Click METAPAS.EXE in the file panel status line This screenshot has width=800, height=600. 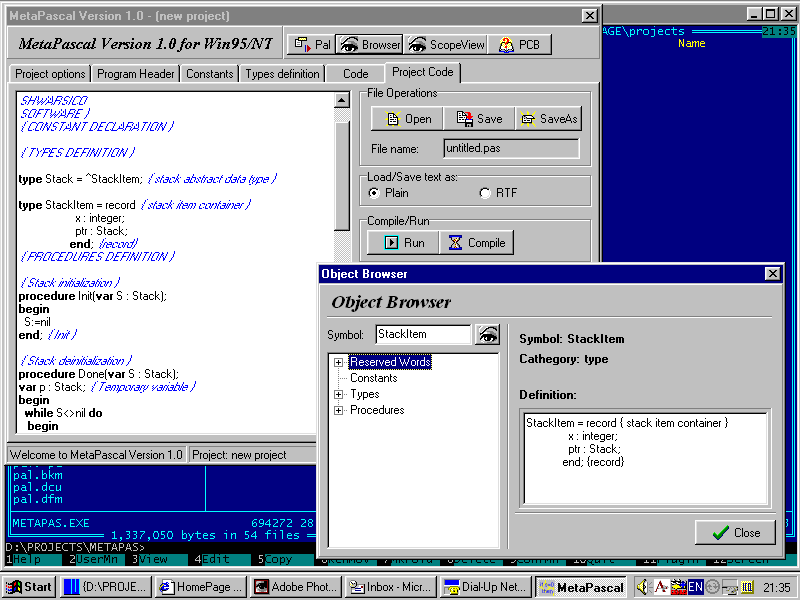point(51,523)
